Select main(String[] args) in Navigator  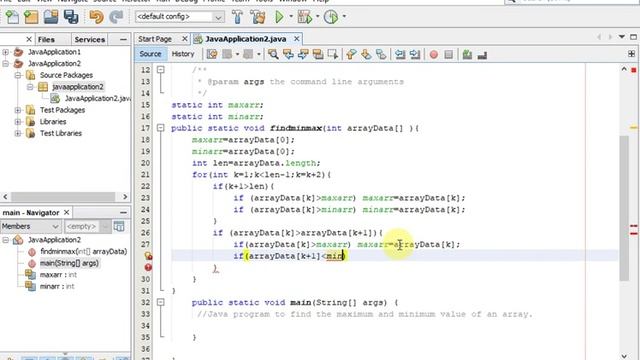click(69, 263)
